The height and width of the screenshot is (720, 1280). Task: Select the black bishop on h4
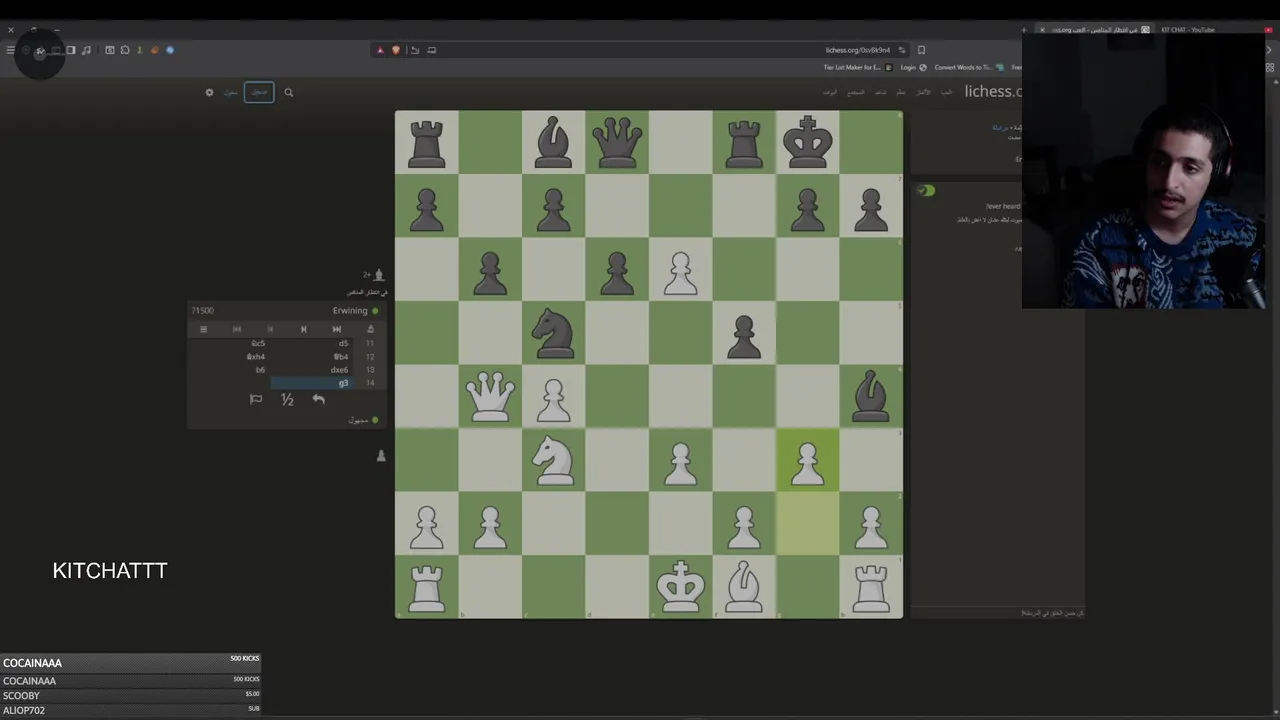click(x=871, y=397)
